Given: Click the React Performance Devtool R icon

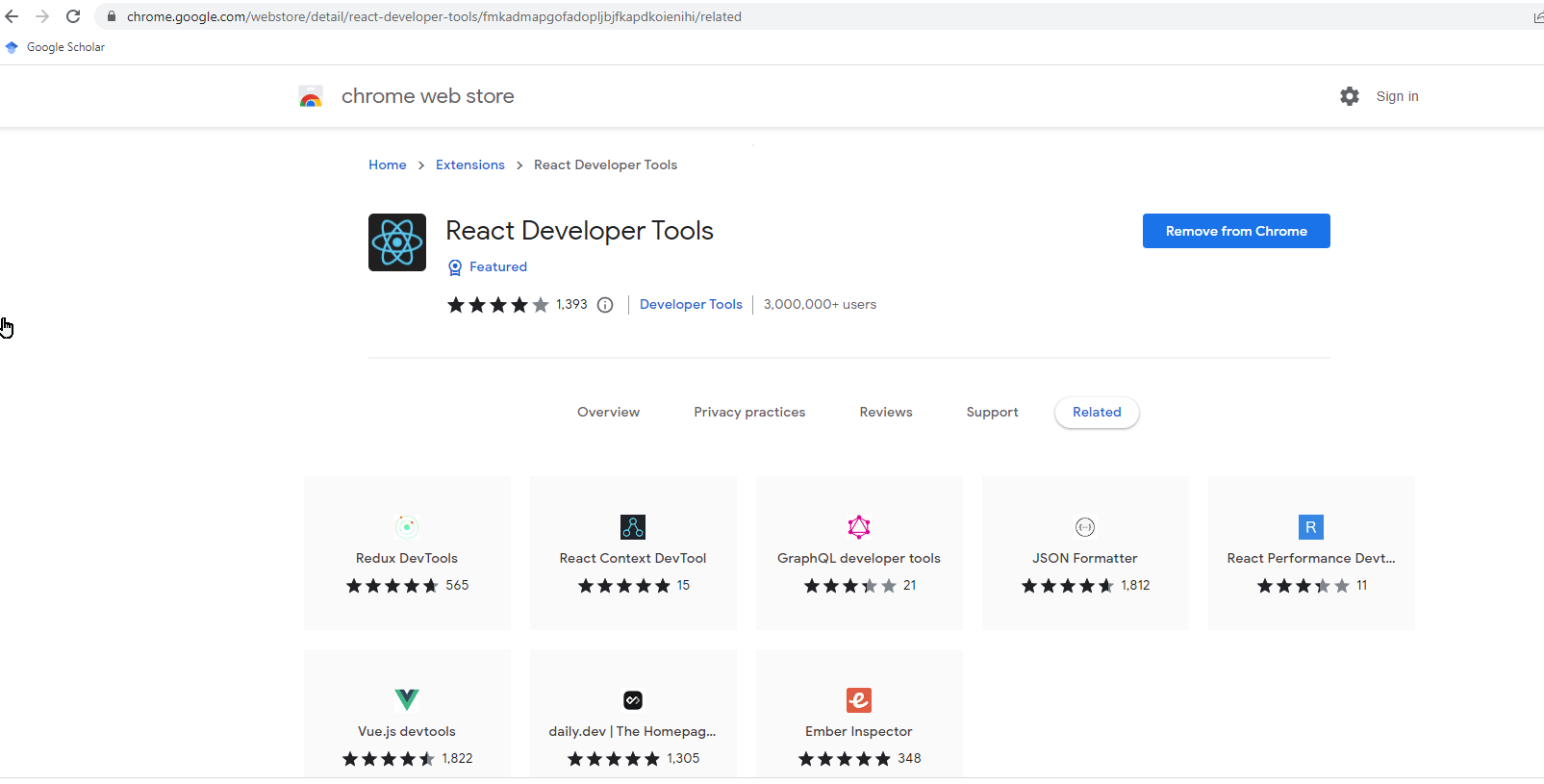Looking at the screenshot, I should (x=1311, y=526).
